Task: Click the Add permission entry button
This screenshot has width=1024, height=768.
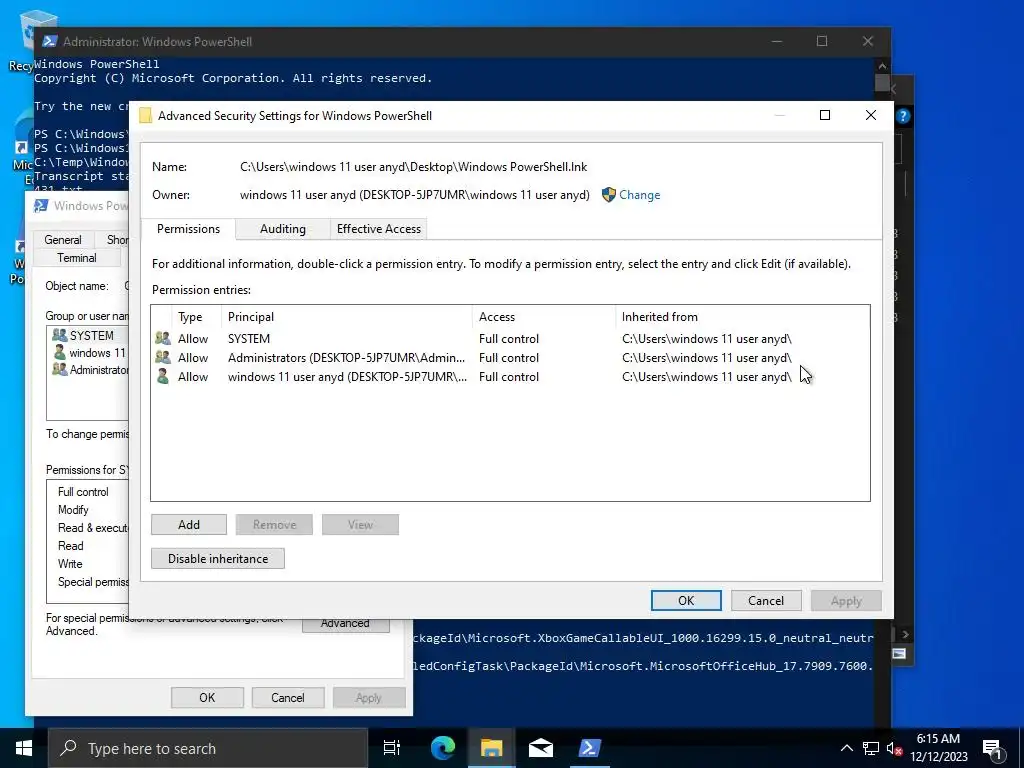Action: tap(189, 524)
